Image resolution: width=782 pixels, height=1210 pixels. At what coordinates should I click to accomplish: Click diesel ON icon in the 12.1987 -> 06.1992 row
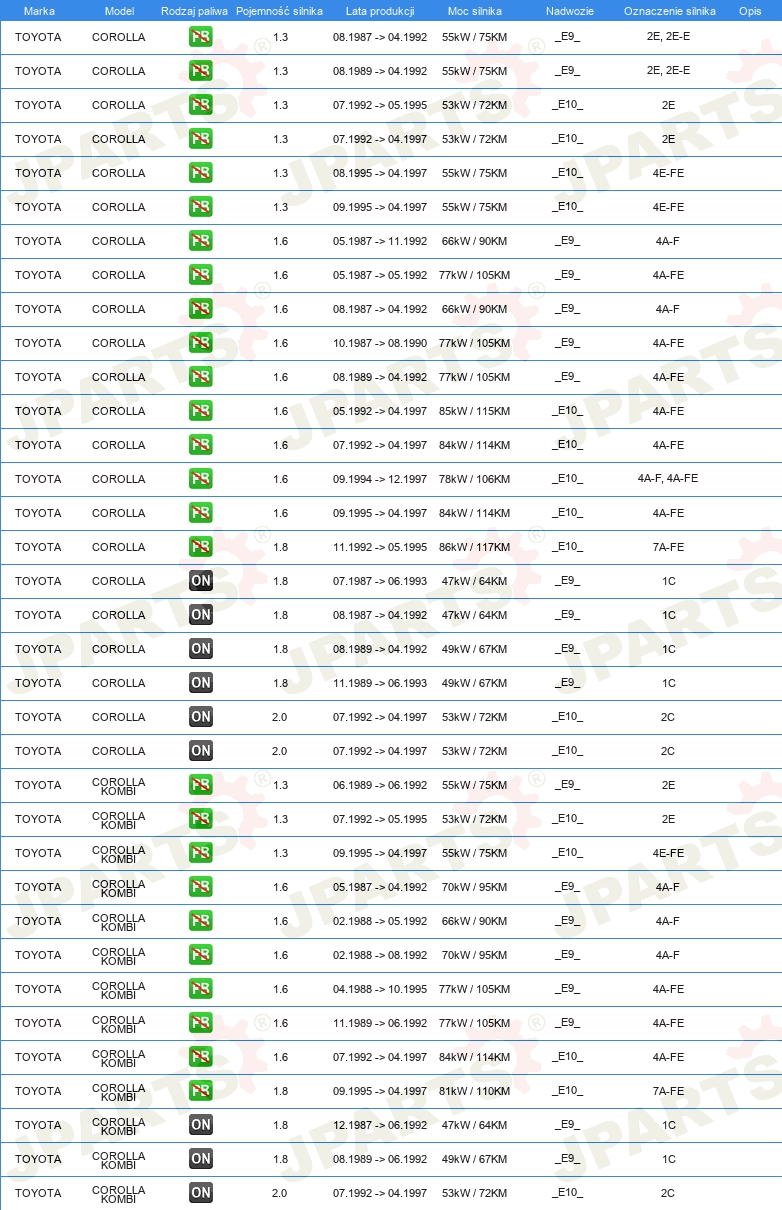[x=201, y=1125]
